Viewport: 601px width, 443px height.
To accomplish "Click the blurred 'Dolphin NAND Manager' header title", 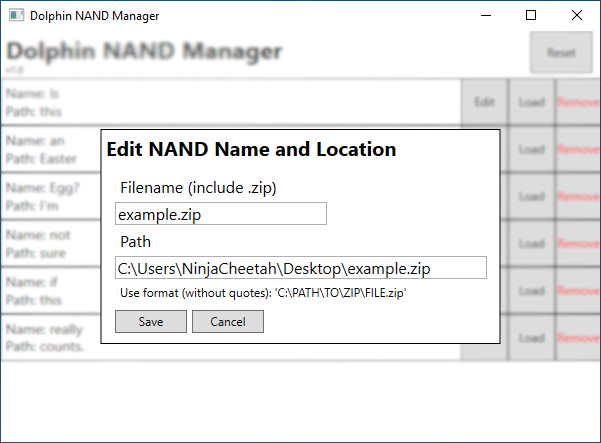I will 145,51.
